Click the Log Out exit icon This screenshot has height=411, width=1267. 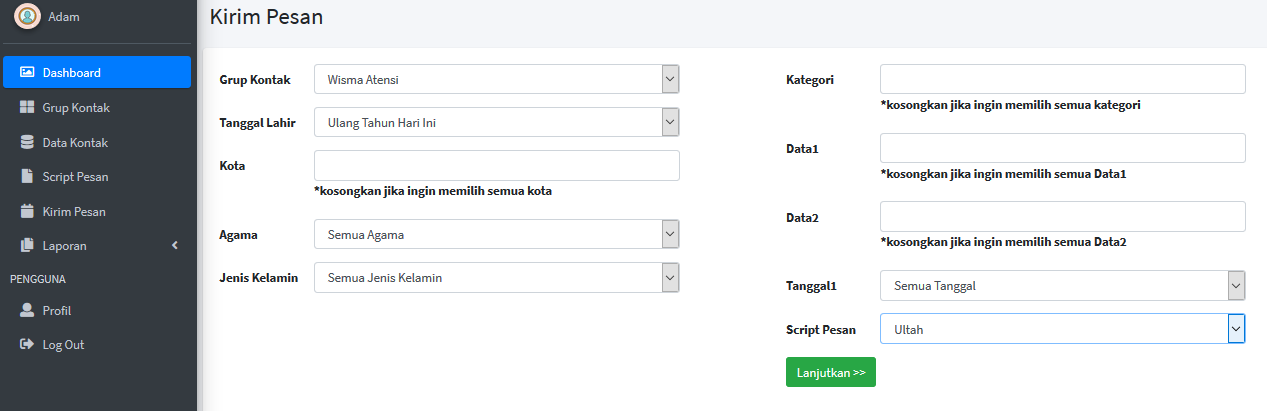pyautogui.click(x=27, y=345)
